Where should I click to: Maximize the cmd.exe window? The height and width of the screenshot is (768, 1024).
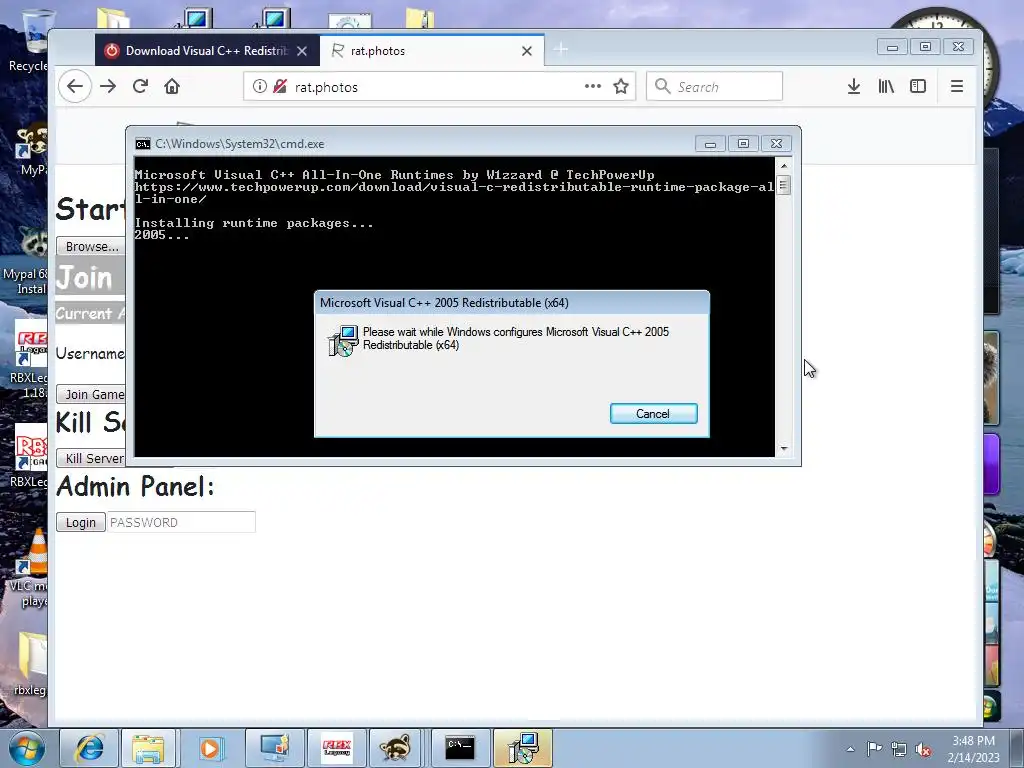(743, 144)
